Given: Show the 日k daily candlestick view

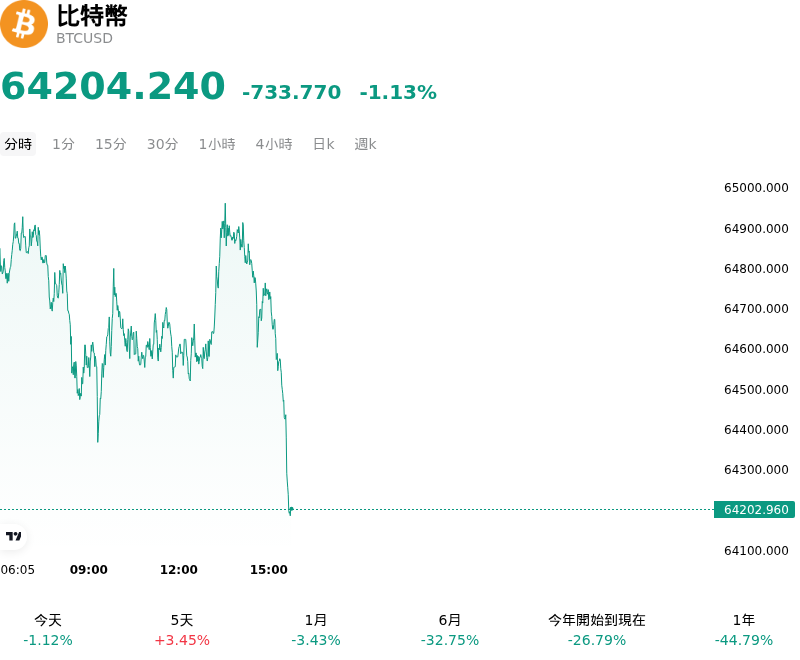Looking at the screenshot, I should point(323,144).
